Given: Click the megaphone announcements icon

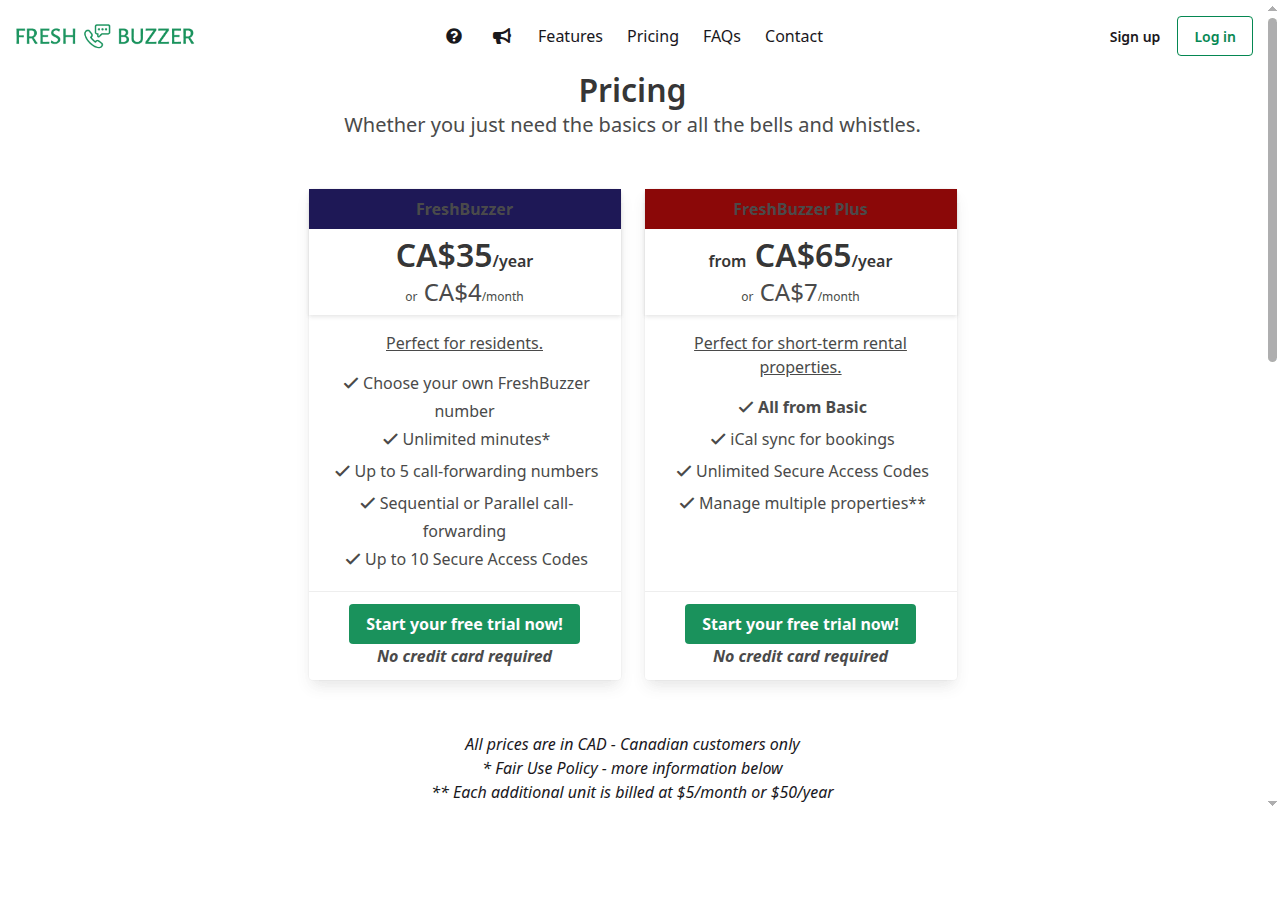Looking at the screenshot, I should pyautogui.click(x=502, y=36).
